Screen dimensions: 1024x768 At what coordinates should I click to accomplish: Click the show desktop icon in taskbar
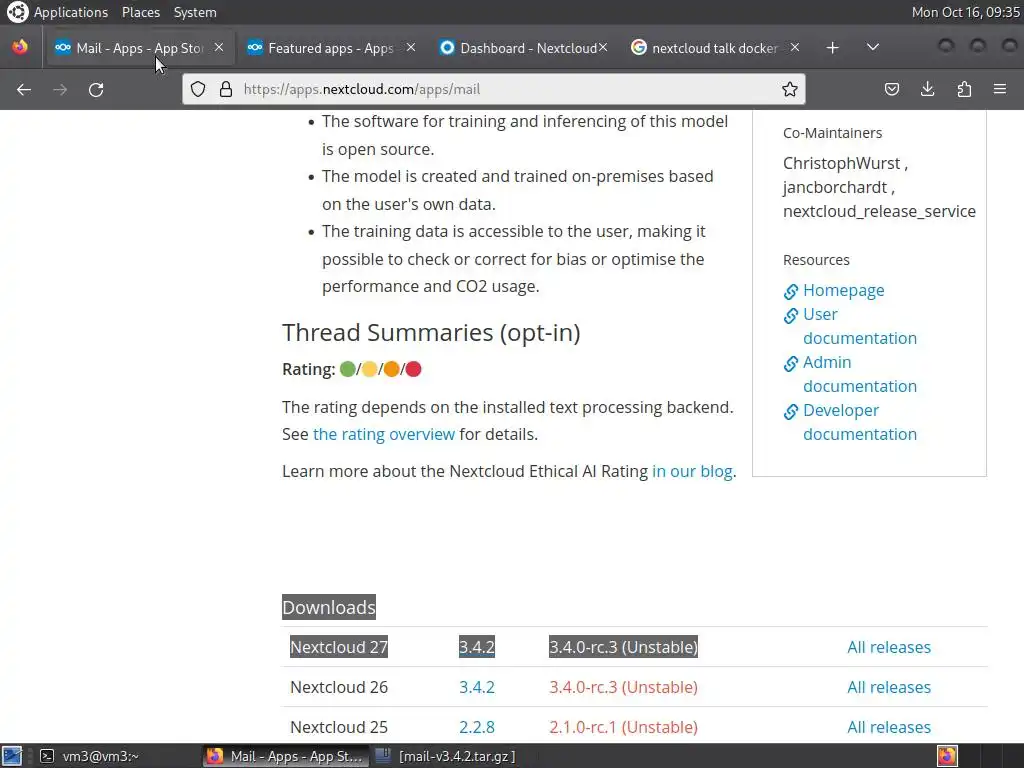coord(12,756)
